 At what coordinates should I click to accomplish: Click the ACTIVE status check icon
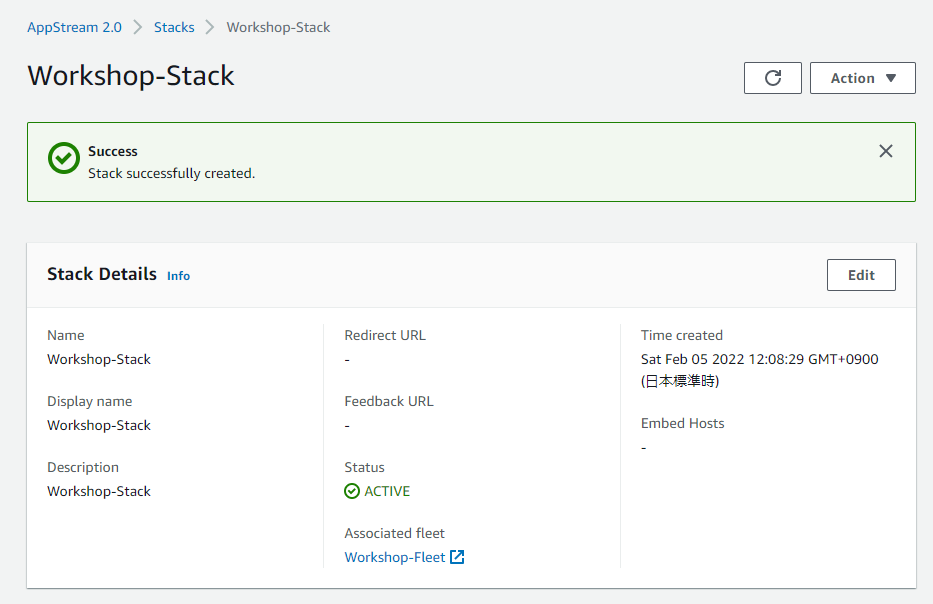[x=352, y=491]
